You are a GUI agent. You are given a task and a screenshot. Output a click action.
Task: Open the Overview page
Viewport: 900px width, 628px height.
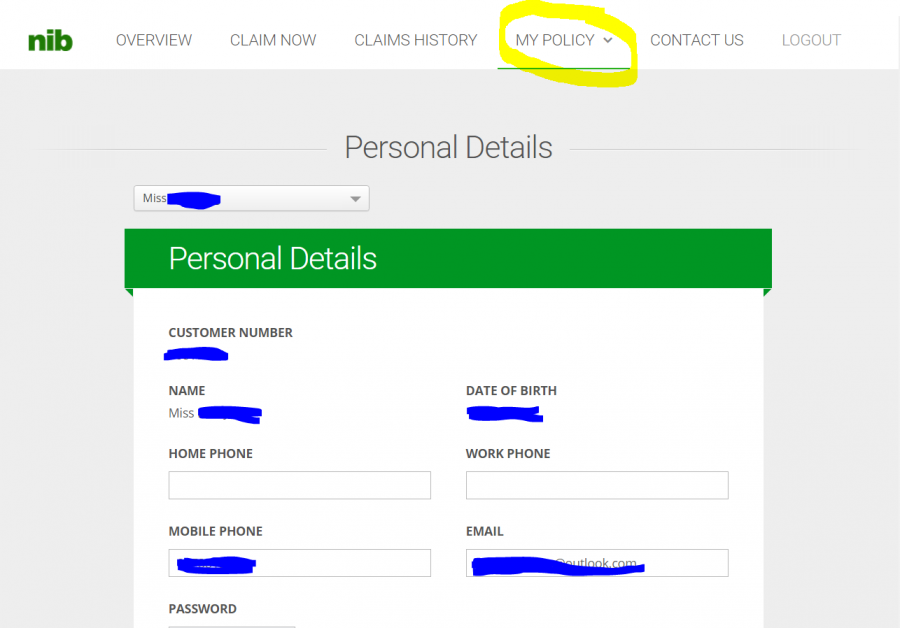click(x=154, y=40)
